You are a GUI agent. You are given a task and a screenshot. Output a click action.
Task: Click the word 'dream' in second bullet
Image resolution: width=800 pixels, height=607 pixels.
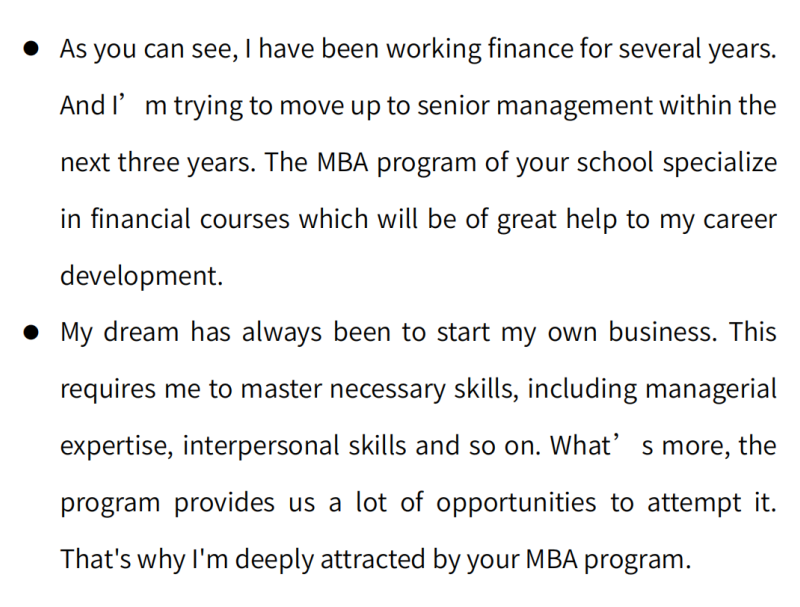pos(141,332)
